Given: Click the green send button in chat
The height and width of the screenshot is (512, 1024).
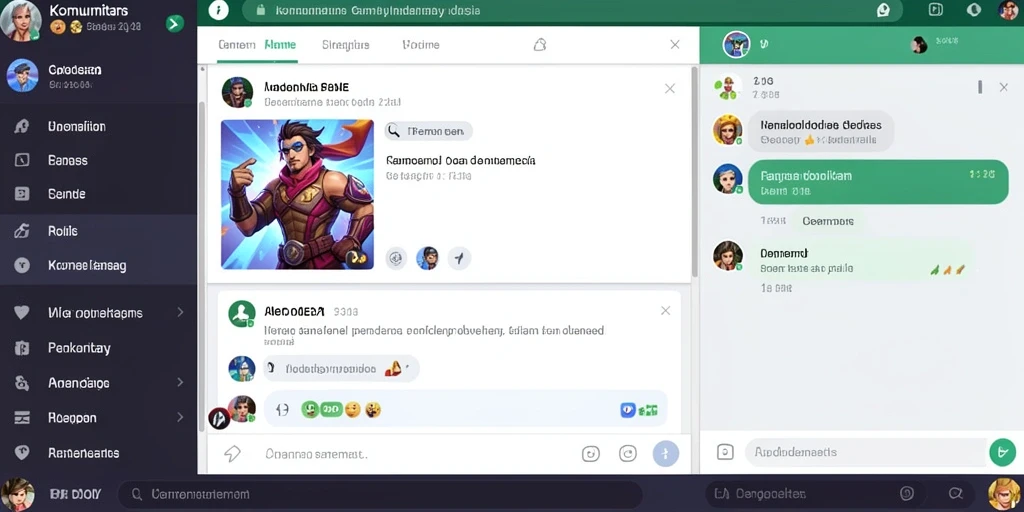Looking at the screenshot, I should [x=1002, y=452].
